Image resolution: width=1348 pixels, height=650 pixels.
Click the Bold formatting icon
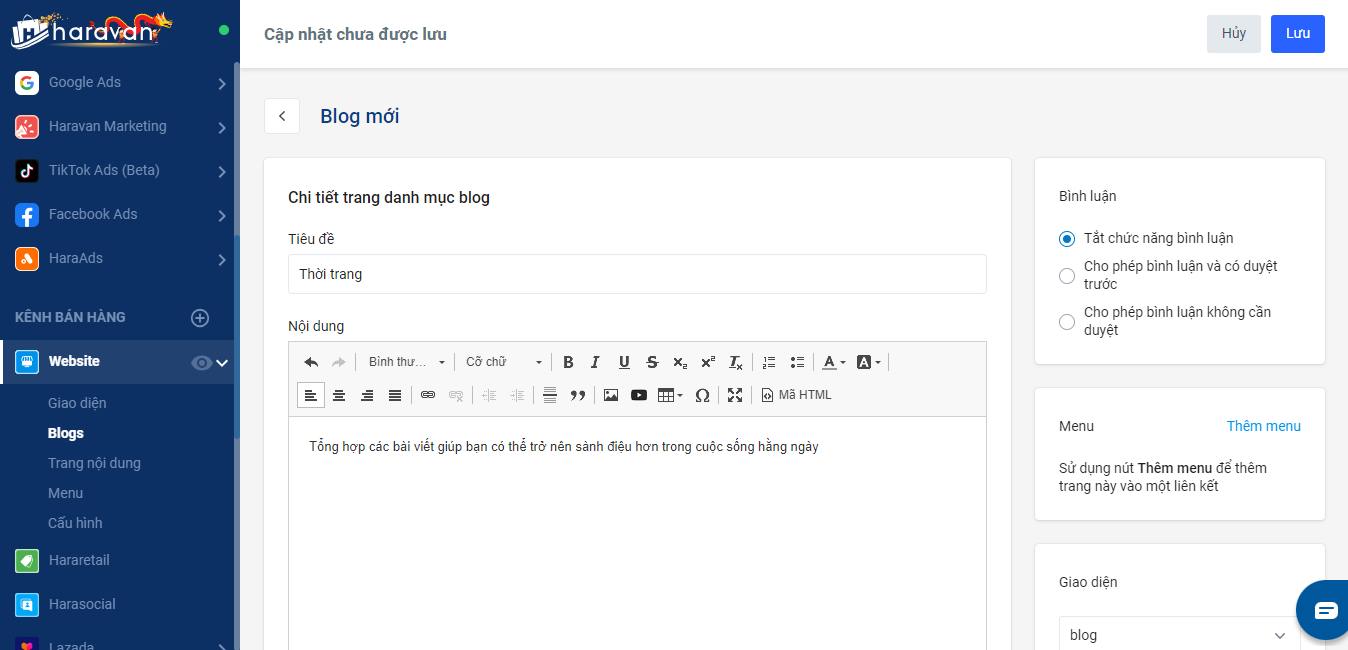[568, 362]
